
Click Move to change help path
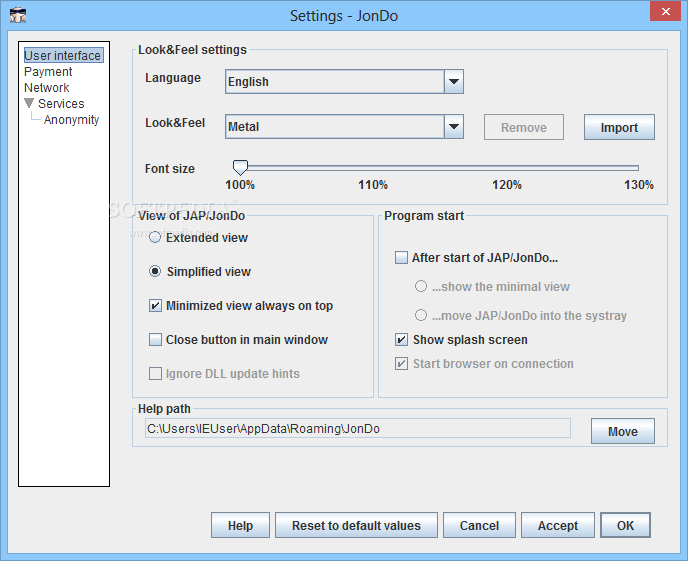coord(623,431)
